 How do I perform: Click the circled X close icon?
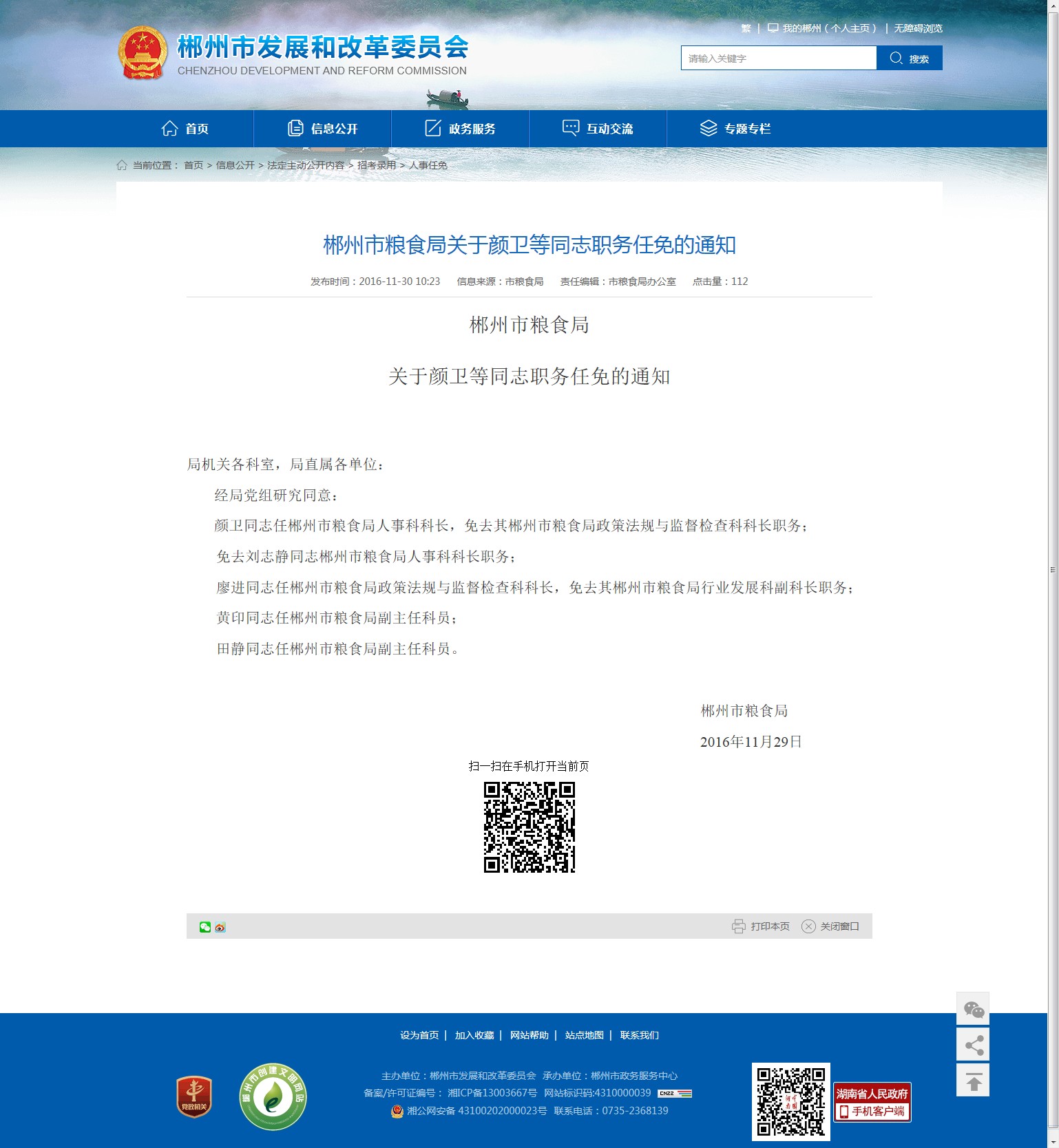(808, 926)
